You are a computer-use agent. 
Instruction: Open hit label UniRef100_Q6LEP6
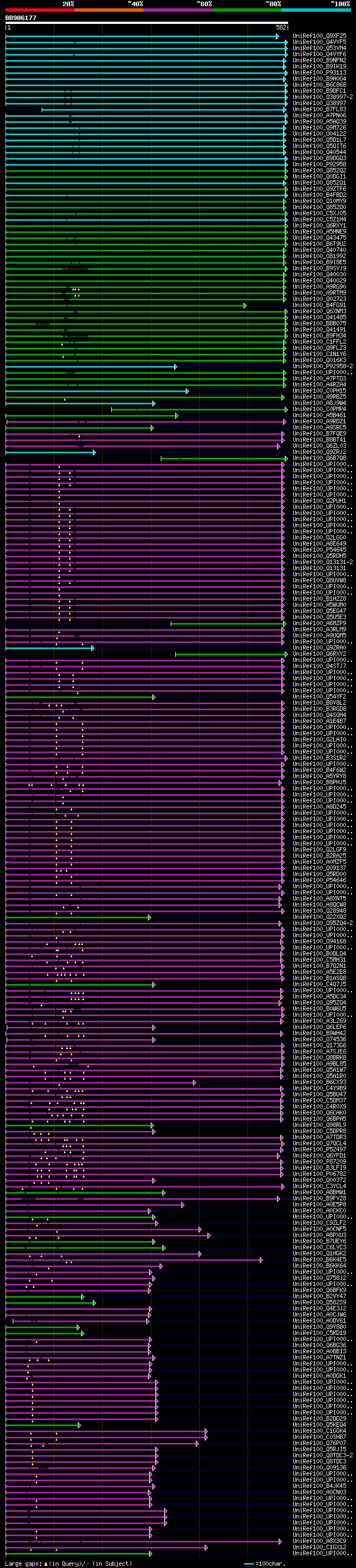319,1027
